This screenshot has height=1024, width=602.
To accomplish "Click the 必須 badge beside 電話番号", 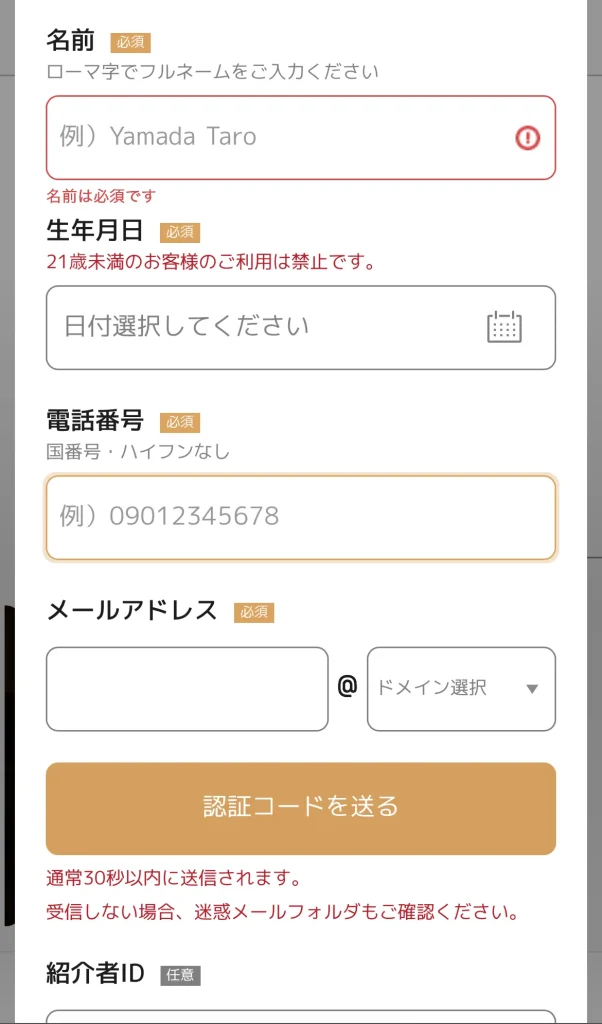I will click(180, 422).
